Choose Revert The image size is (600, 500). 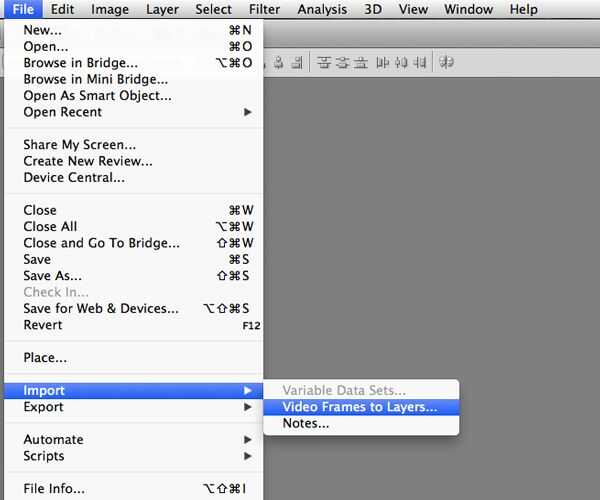pyautogui.click(x=134, y=325)
